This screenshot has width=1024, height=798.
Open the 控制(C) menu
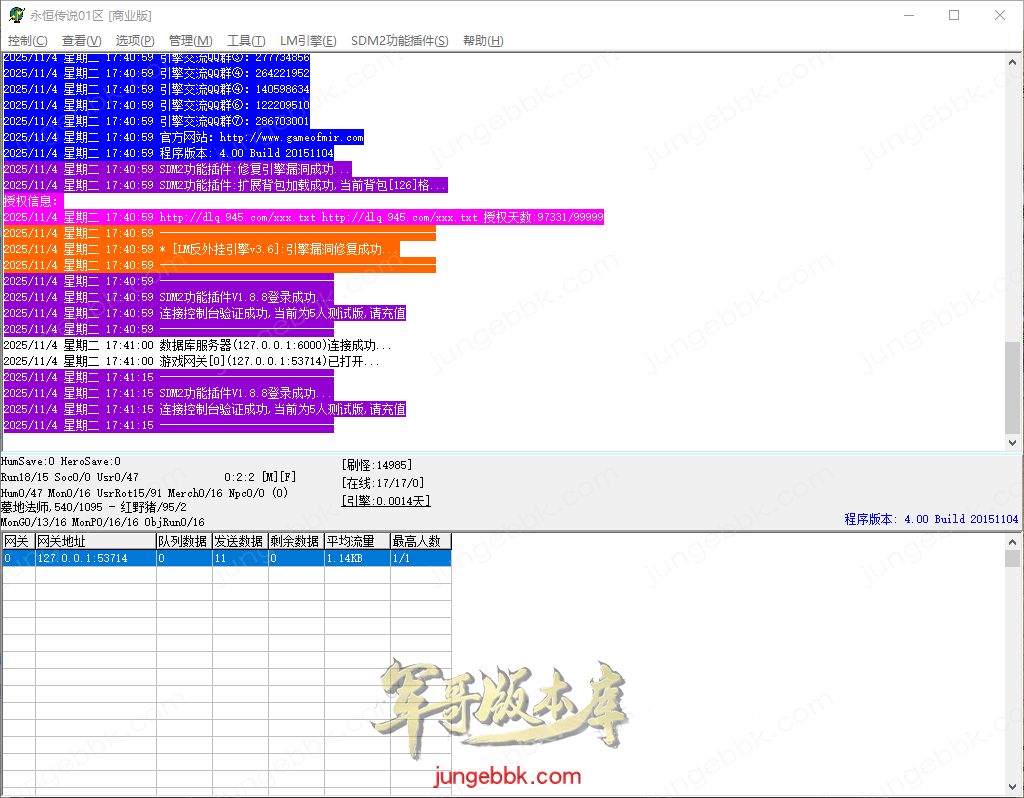(x=27, y=41)
